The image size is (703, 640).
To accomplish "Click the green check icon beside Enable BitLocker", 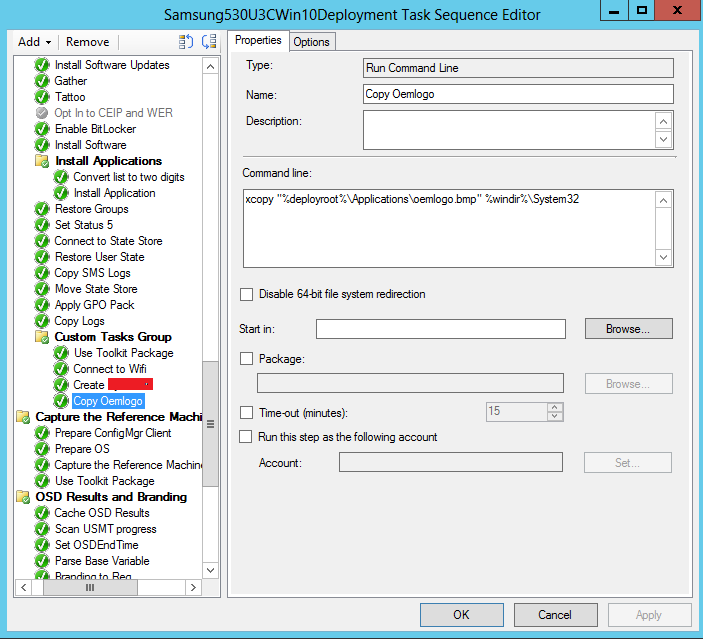I will pyautogui.click(x=42, y=129).
